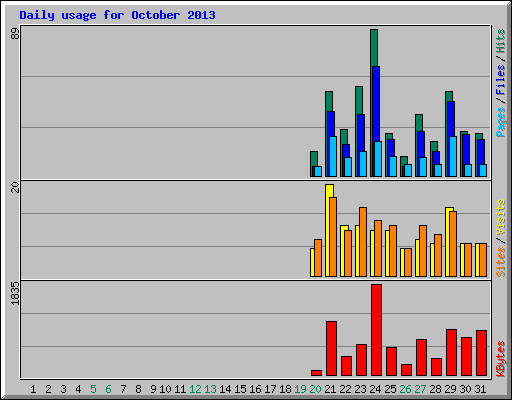Screen dimensions: 512x400
Task: Click green weekend day label 6
Action: [108, 389]
